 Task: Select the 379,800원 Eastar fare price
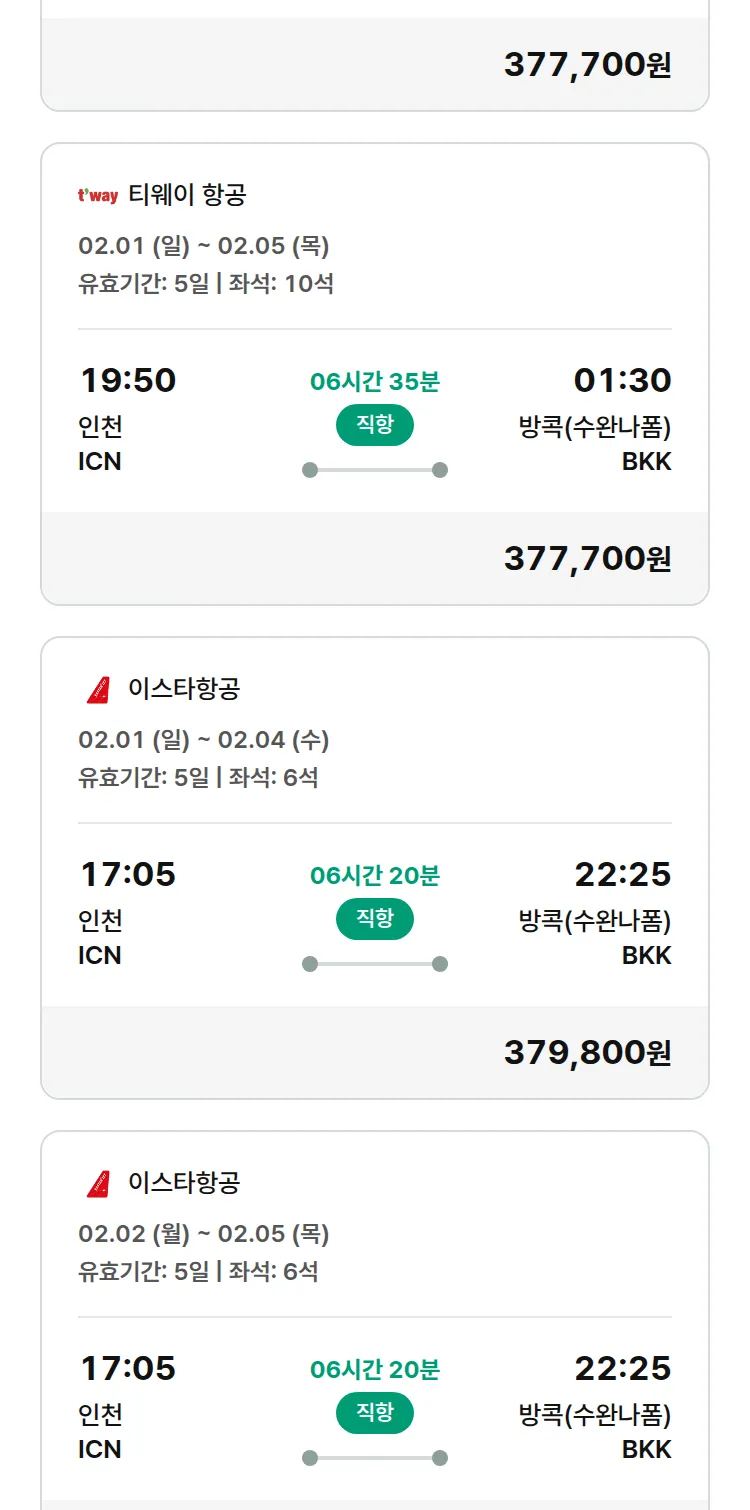pyautogui.click(x=587, y=1052)
